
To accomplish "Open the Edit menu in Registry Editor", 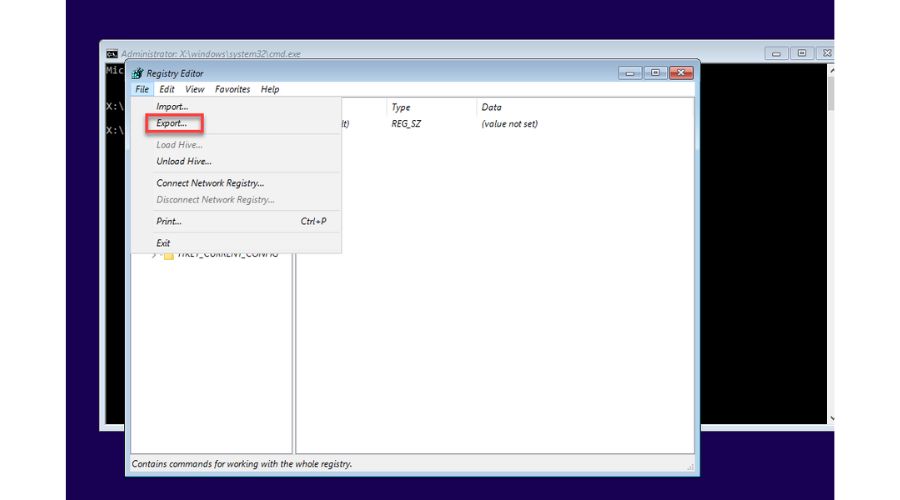I will [166, 90].
